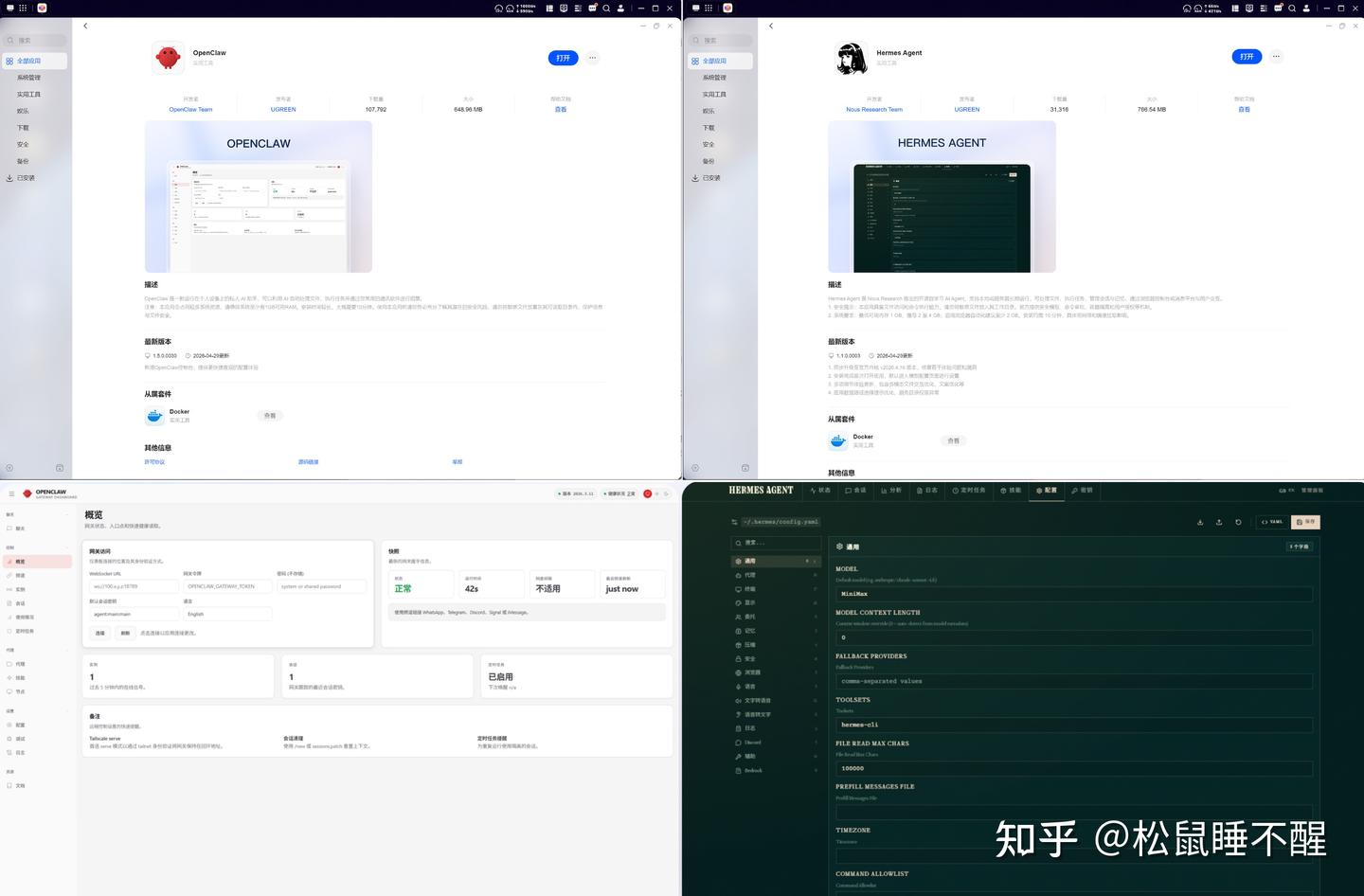
Task: Click the blue 打开 button for OpenClaw
Action: click(x=564, y=58)
